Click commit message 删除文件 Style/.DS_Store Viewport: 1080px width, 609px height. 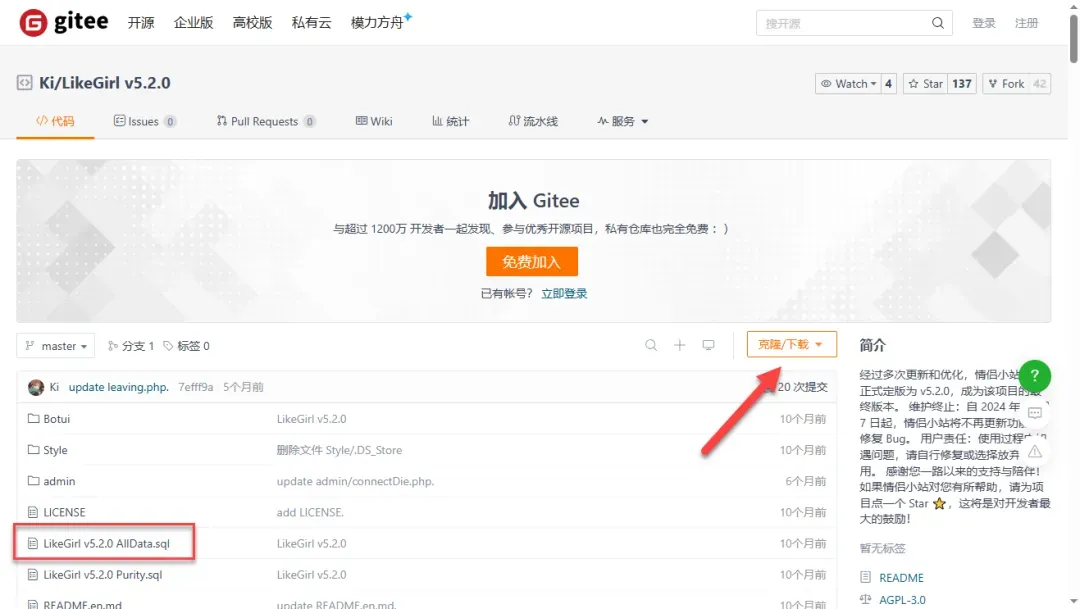pyautogui.click(x=340, y=450)
